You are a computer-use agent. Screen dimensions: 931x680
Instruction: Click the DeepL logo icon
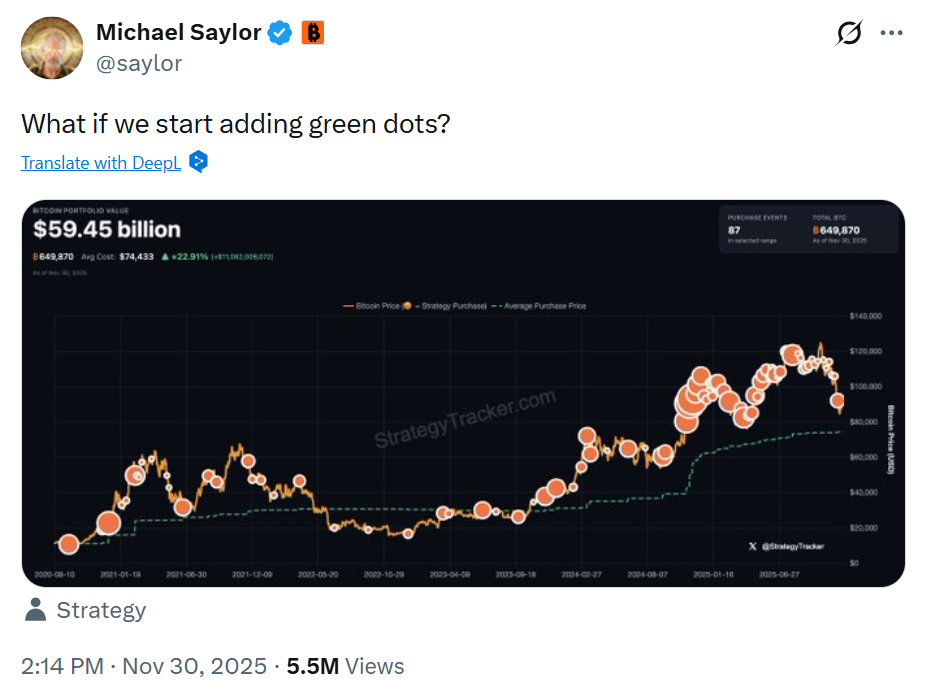(198, 162)
